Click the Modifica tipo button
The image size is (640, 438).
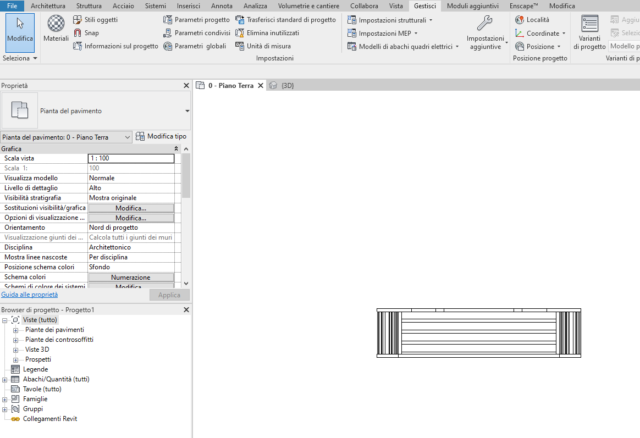pos(161,136)
